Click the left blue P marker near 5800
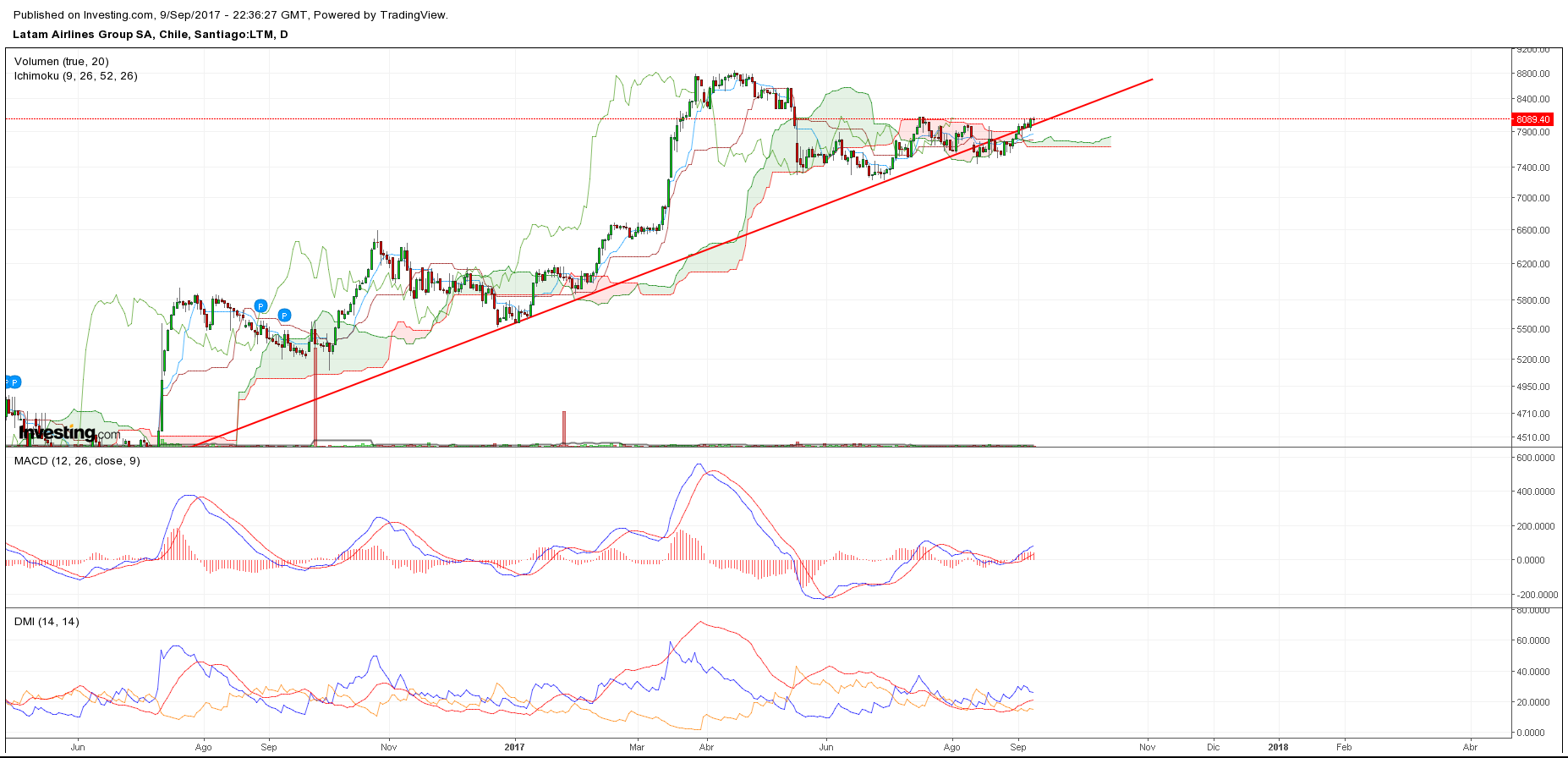1568x758 pixels. 260,306
